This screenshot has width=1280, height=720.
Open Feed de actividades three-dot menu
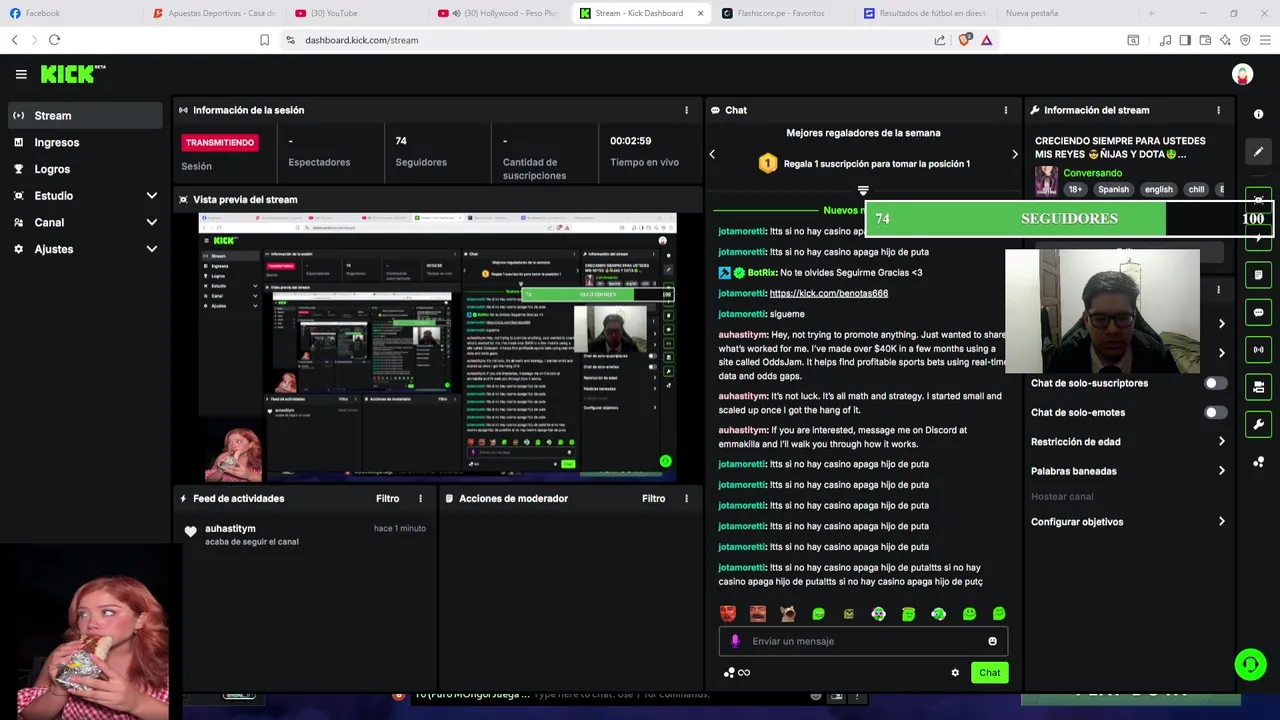[x=420, y=498]
